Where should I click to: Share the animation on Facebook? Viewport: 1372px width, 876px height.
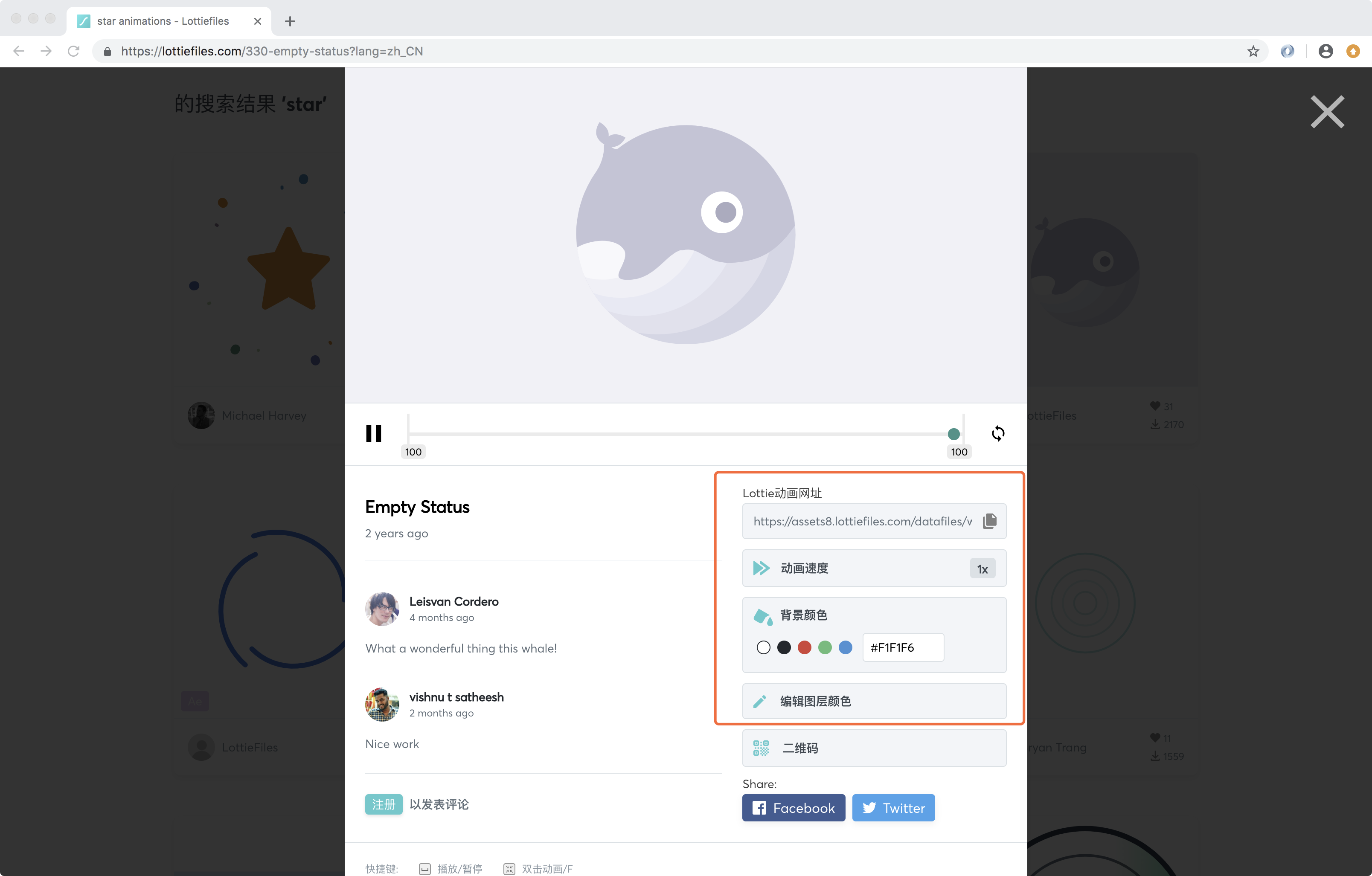(793, 808)
